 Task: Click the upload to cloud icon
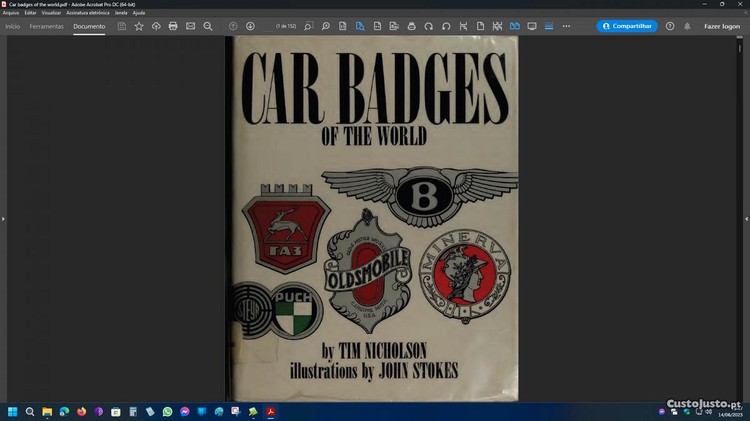tap(156, 26)
